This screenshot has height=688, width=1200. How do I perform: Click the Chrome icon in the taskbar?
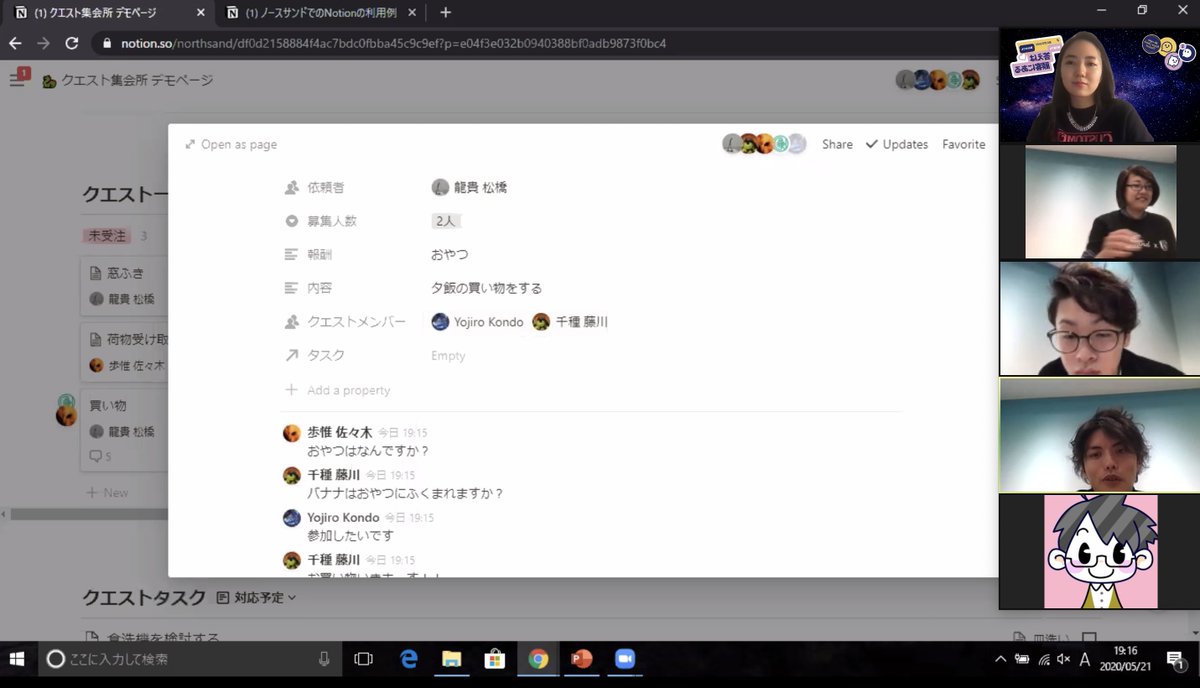point(538,659)
